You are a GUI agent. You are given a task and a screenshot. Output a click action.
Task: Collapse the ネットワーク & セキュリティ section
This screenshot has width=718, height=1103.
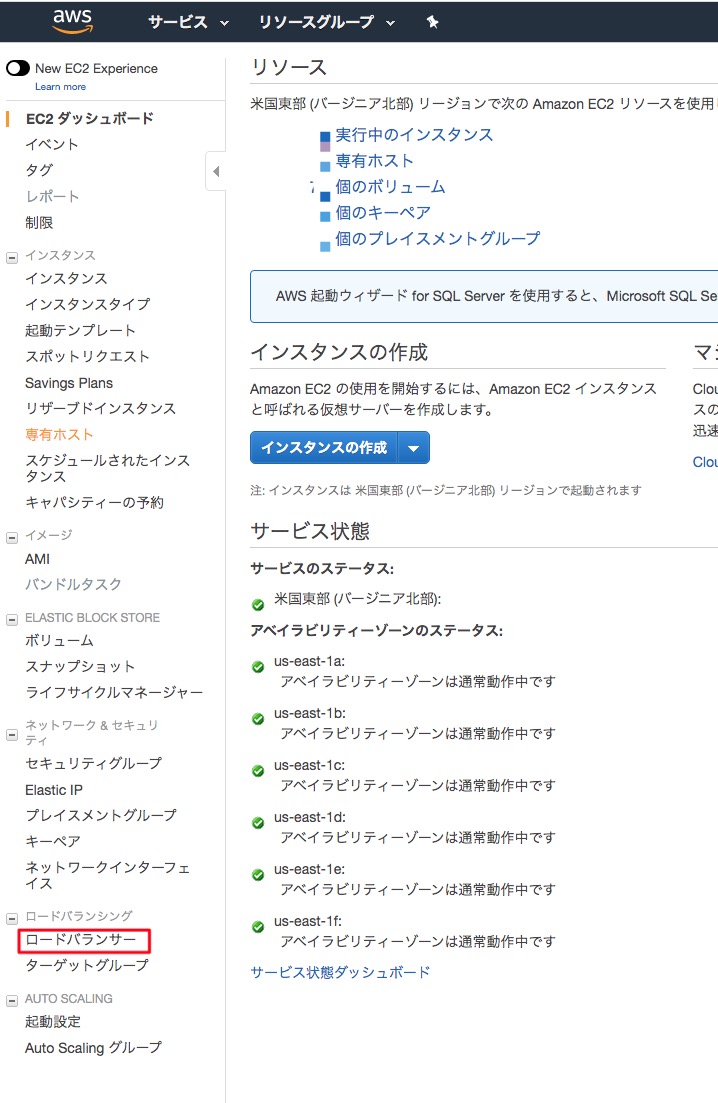(x=11, y=735)
